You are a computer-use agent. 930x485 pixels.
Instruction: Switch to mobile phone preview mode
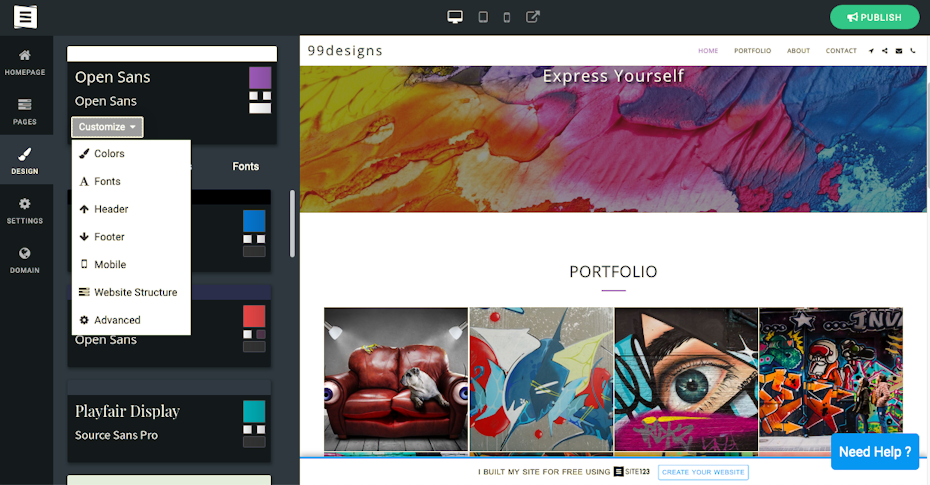coord(507,17)
